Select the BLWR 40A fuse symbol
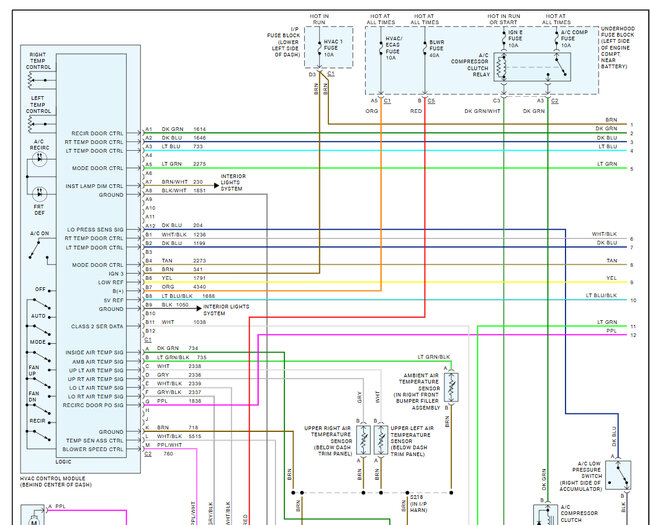This screenshot has height=525, width=650. (x=424, y=48)
